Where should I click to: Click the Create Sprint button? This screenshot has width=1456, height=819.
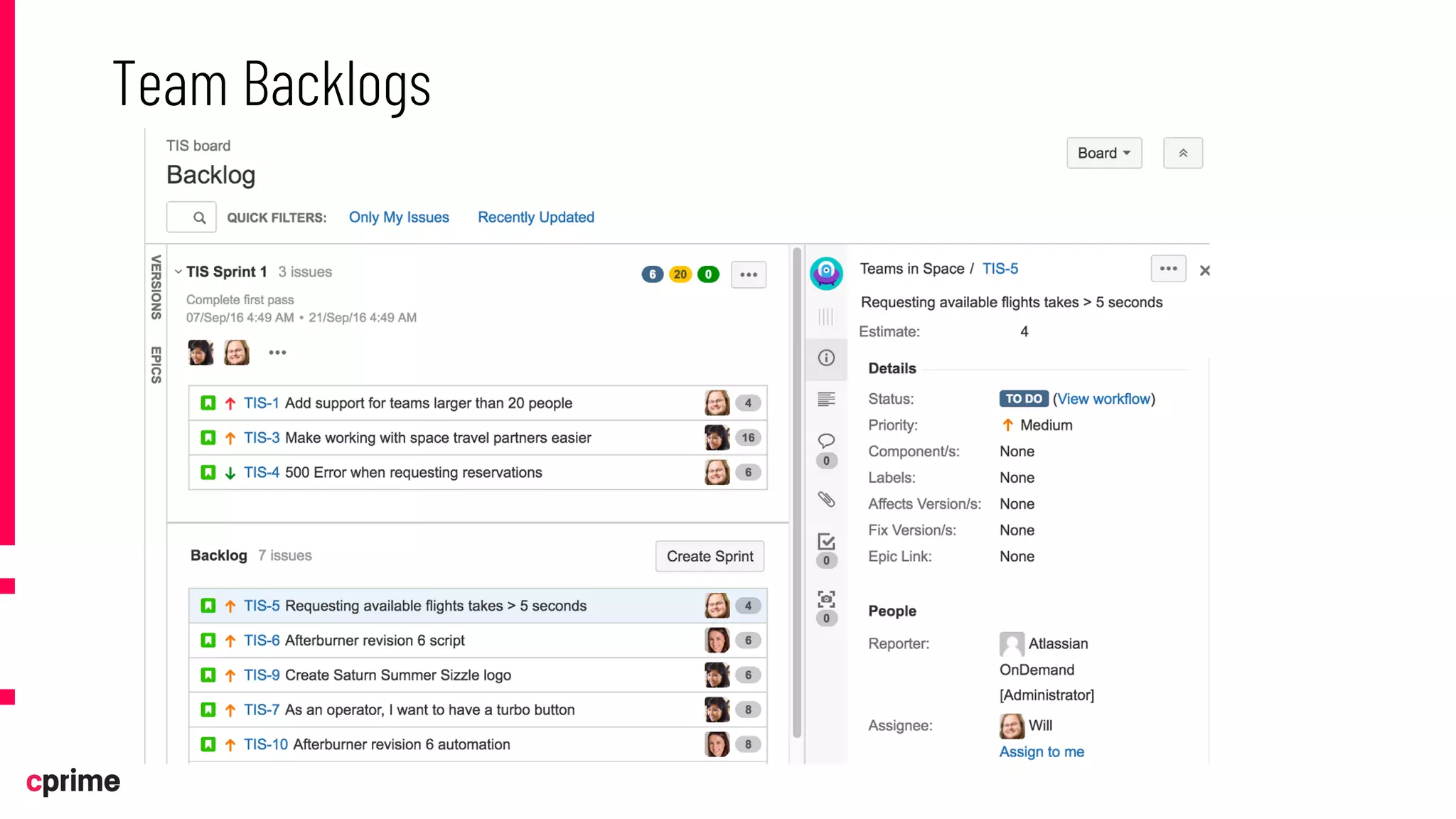[x=710, y=556]
